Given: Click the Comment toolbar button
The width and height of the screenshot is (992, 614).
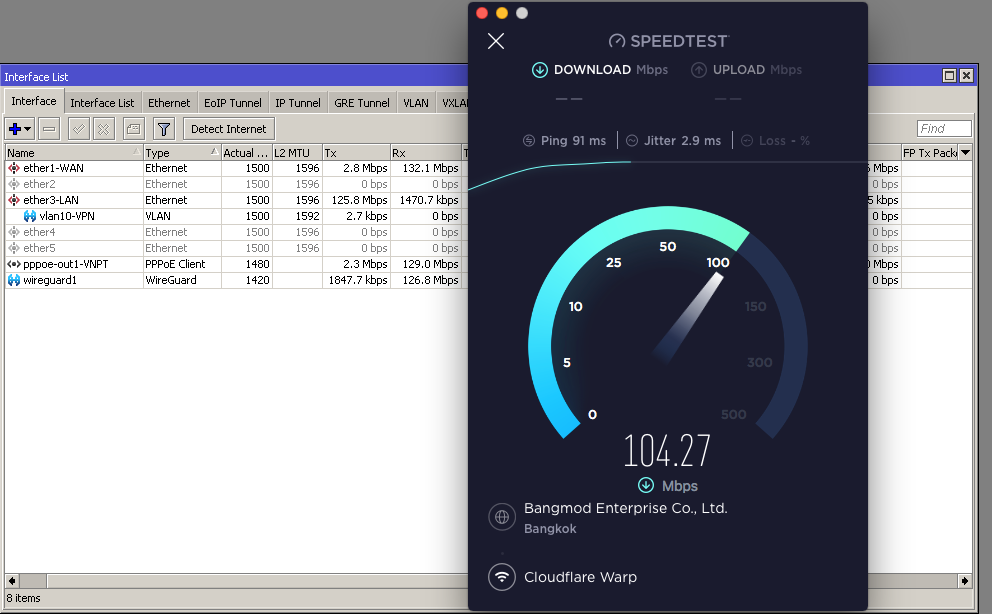Looking at the screenshot, I should 133,129.
